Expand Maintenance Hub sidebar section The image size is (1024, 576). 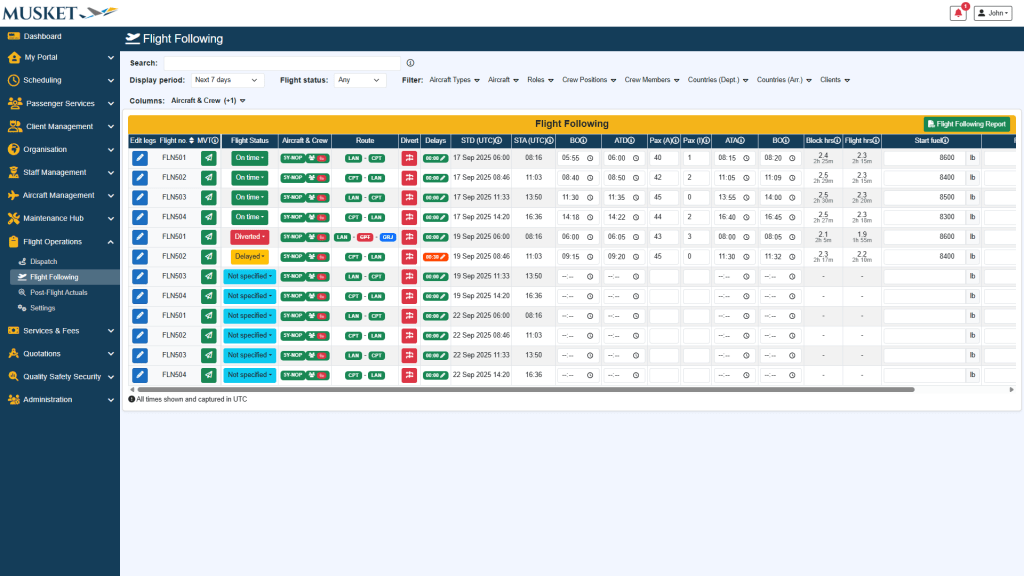click(60, 218)
